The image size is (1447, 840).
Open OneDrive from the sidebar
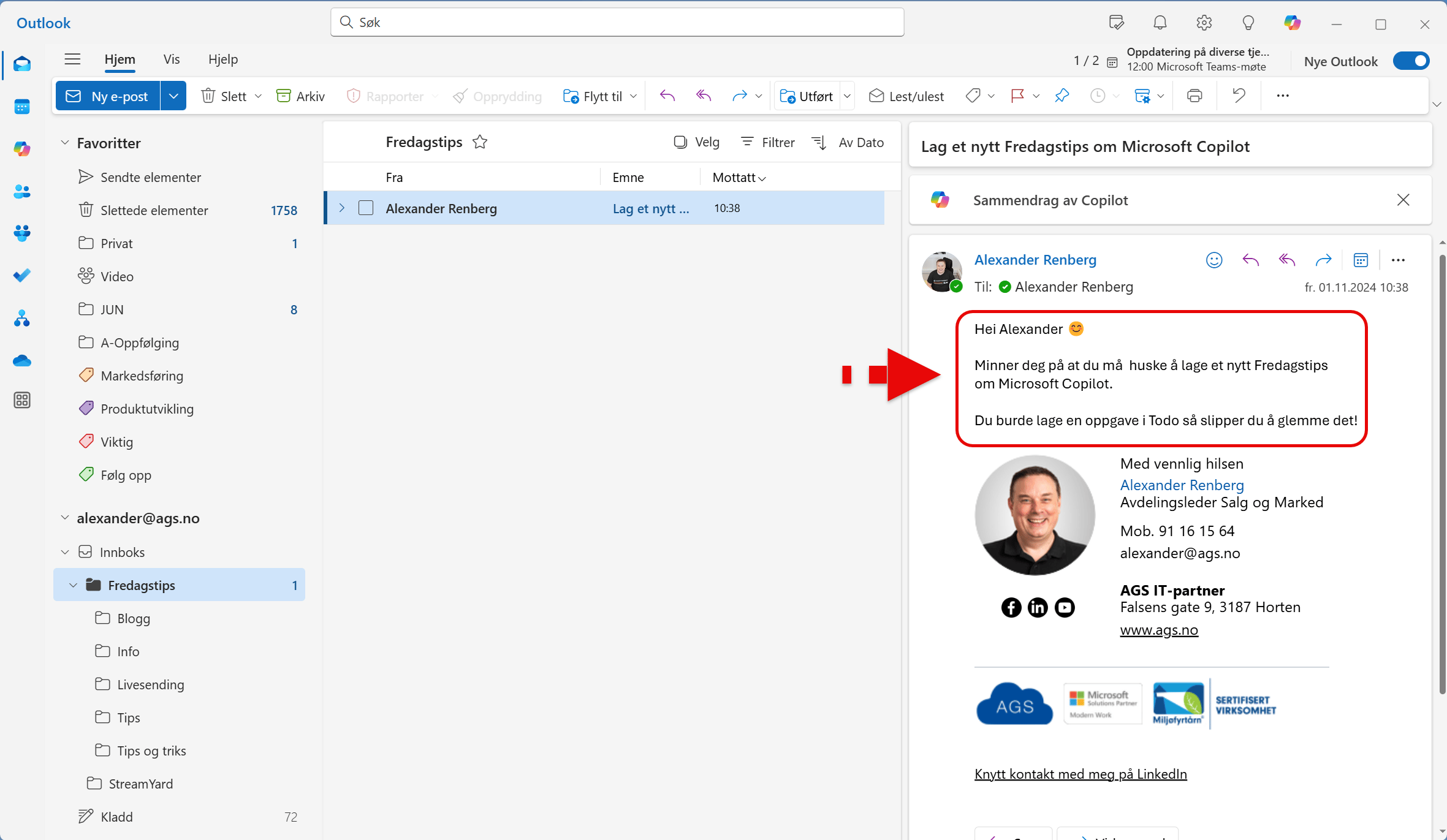coord(22,360)
